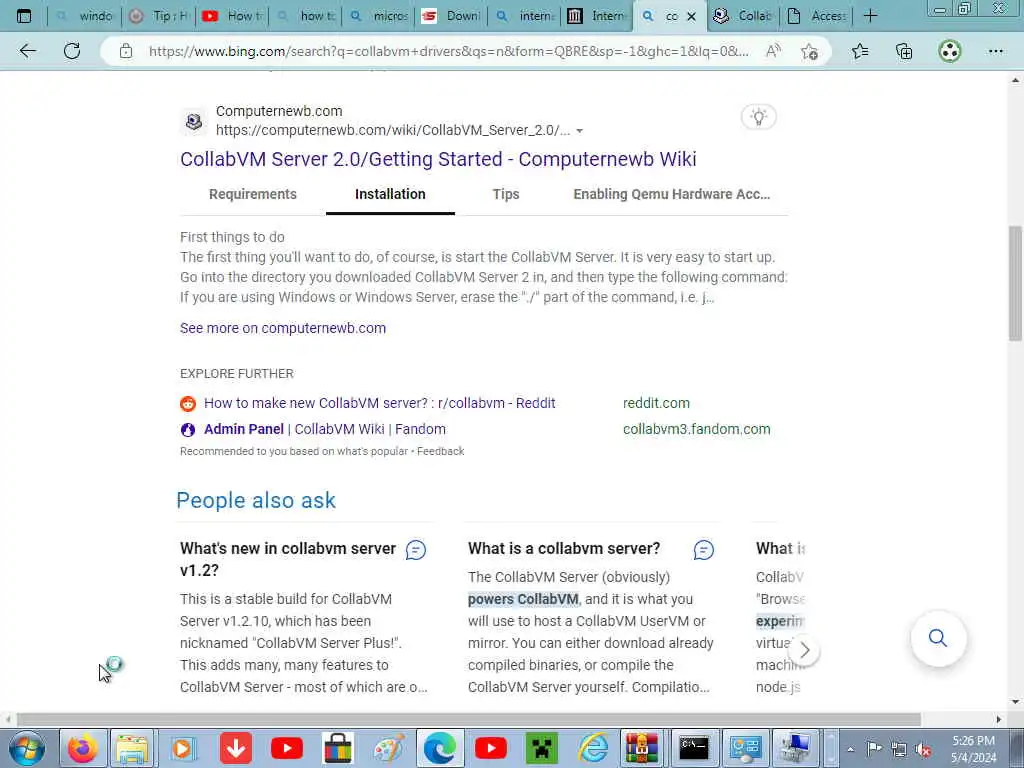Switch to the 'interne' search tab
This screenshot has height=768, width=1024.
525,16
